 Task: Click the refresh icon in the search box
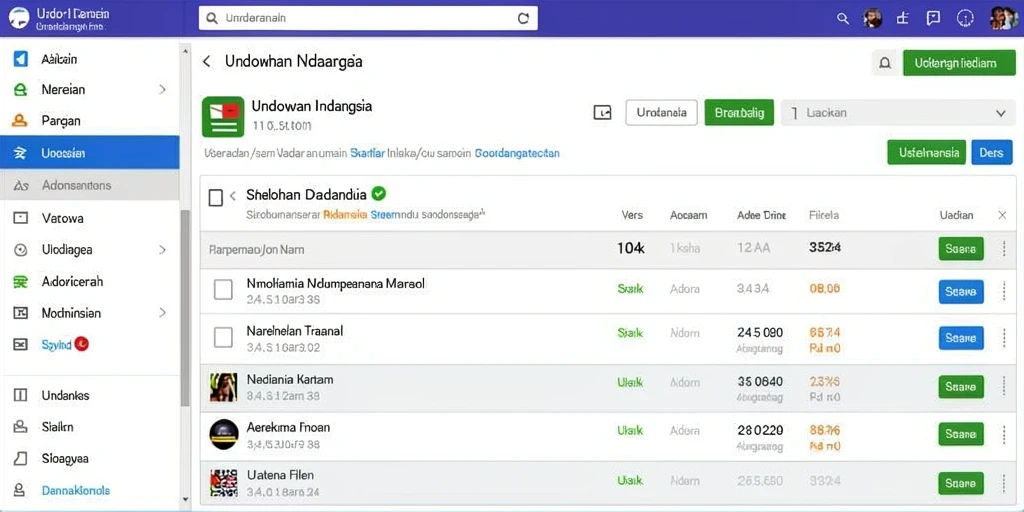(523, 18)
